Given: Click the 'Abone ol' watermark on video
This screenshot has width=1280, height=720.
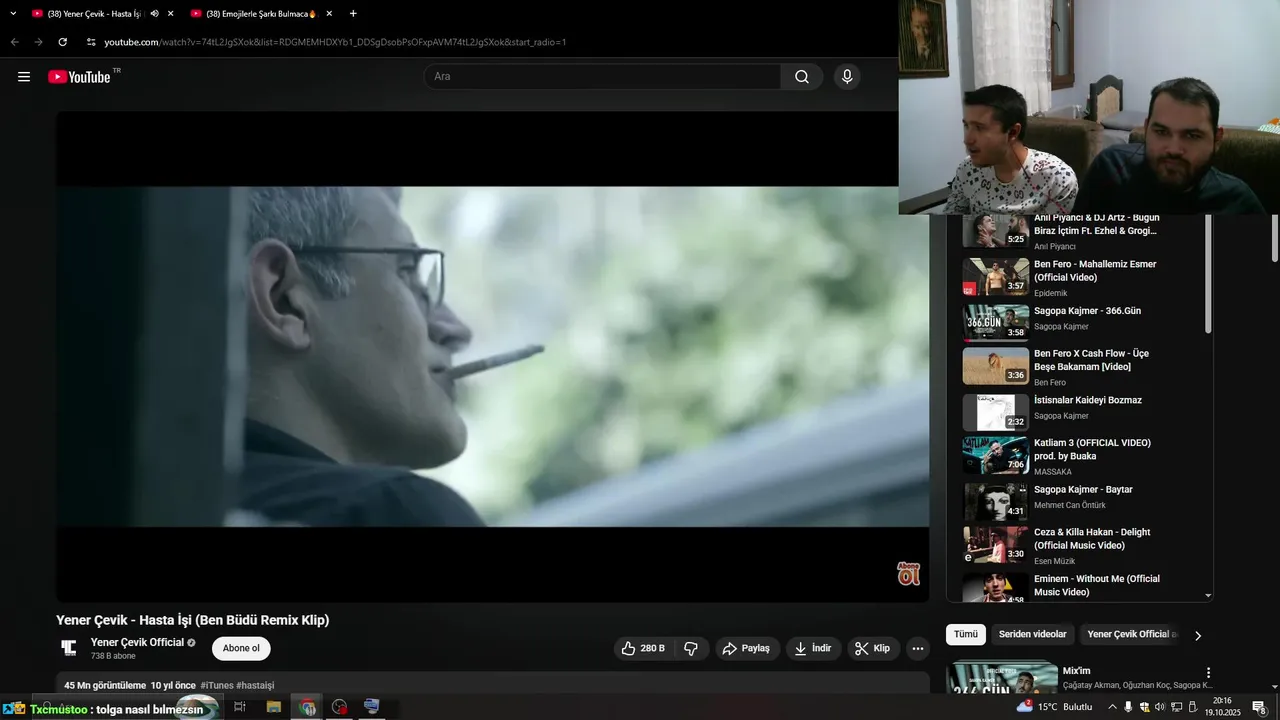Looking at the screenshot, I should click(x=908, y=574).
